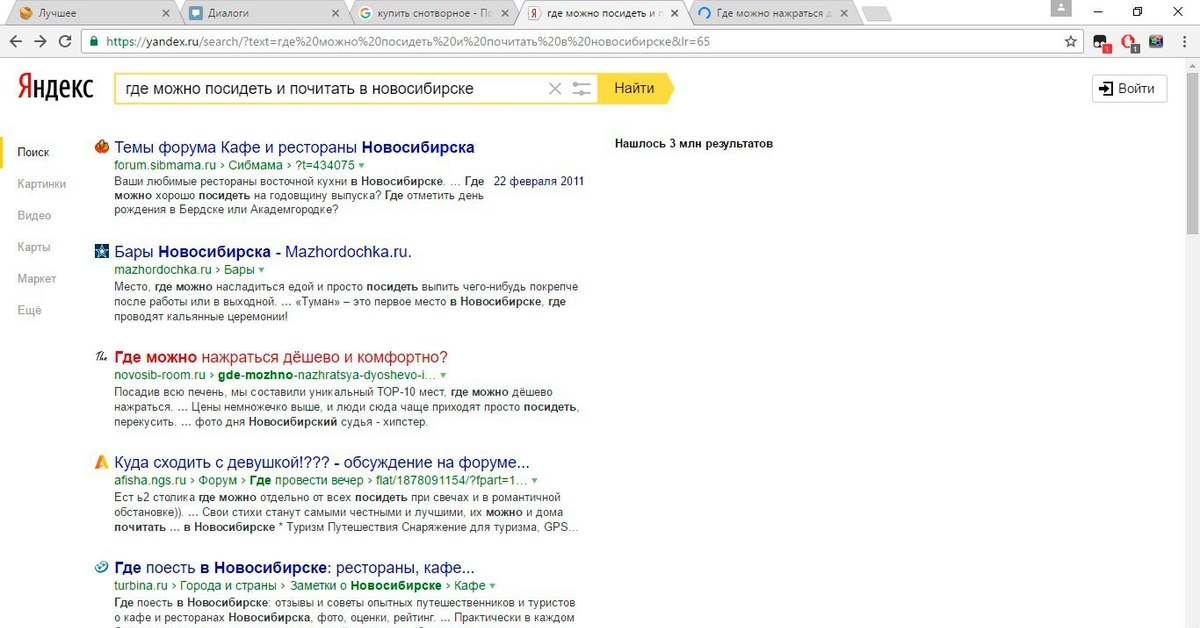Click the Chrome user profile icon

click(1060, 8)
